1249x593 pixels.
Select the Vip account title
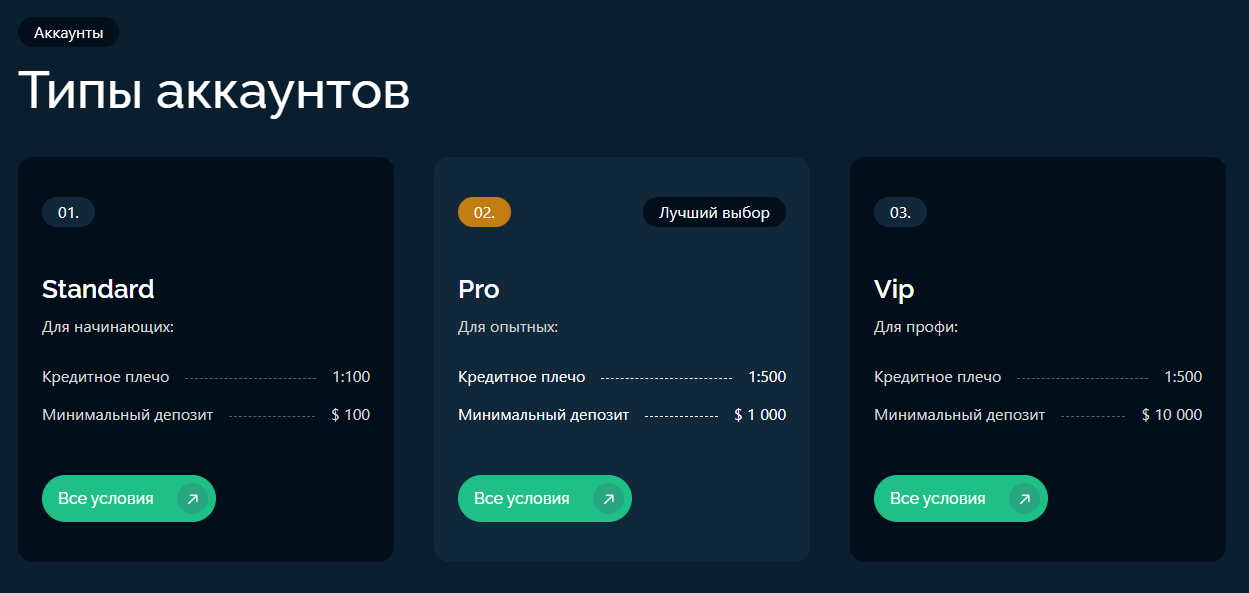click(x=894, y=289)
